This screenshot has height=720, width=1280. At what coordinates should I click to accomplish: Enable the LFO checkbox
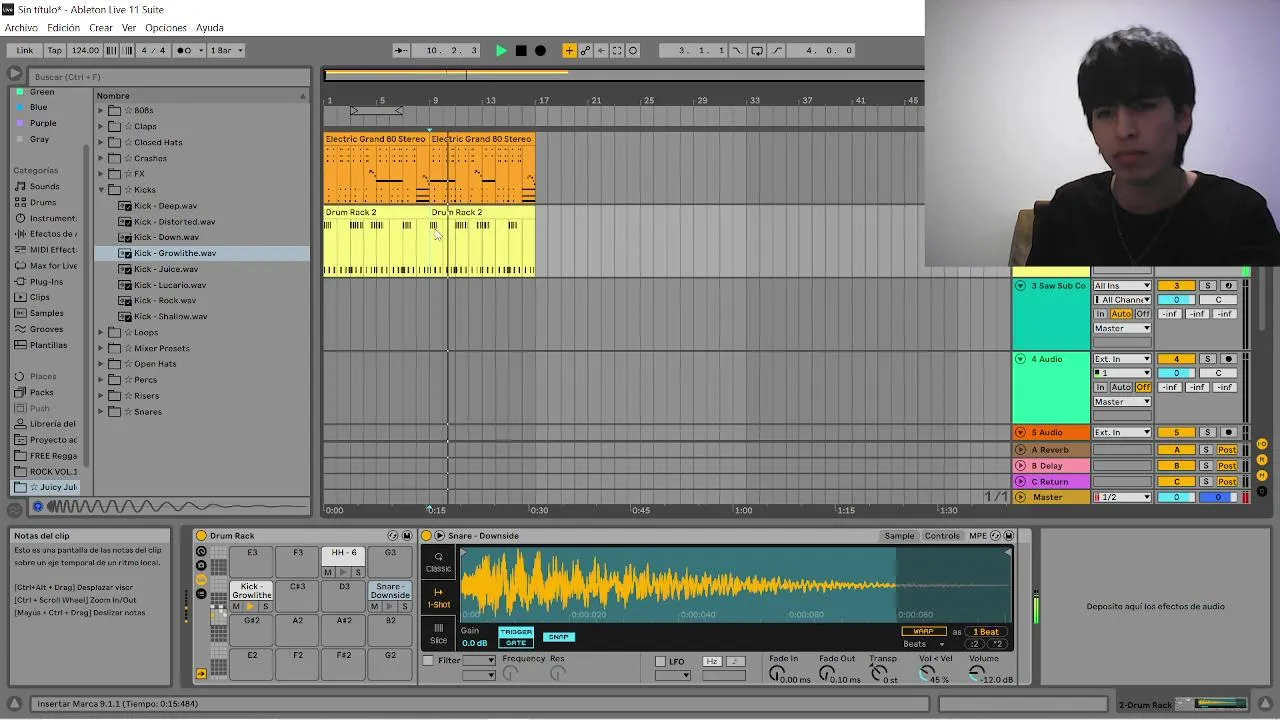tap(660, 662)
